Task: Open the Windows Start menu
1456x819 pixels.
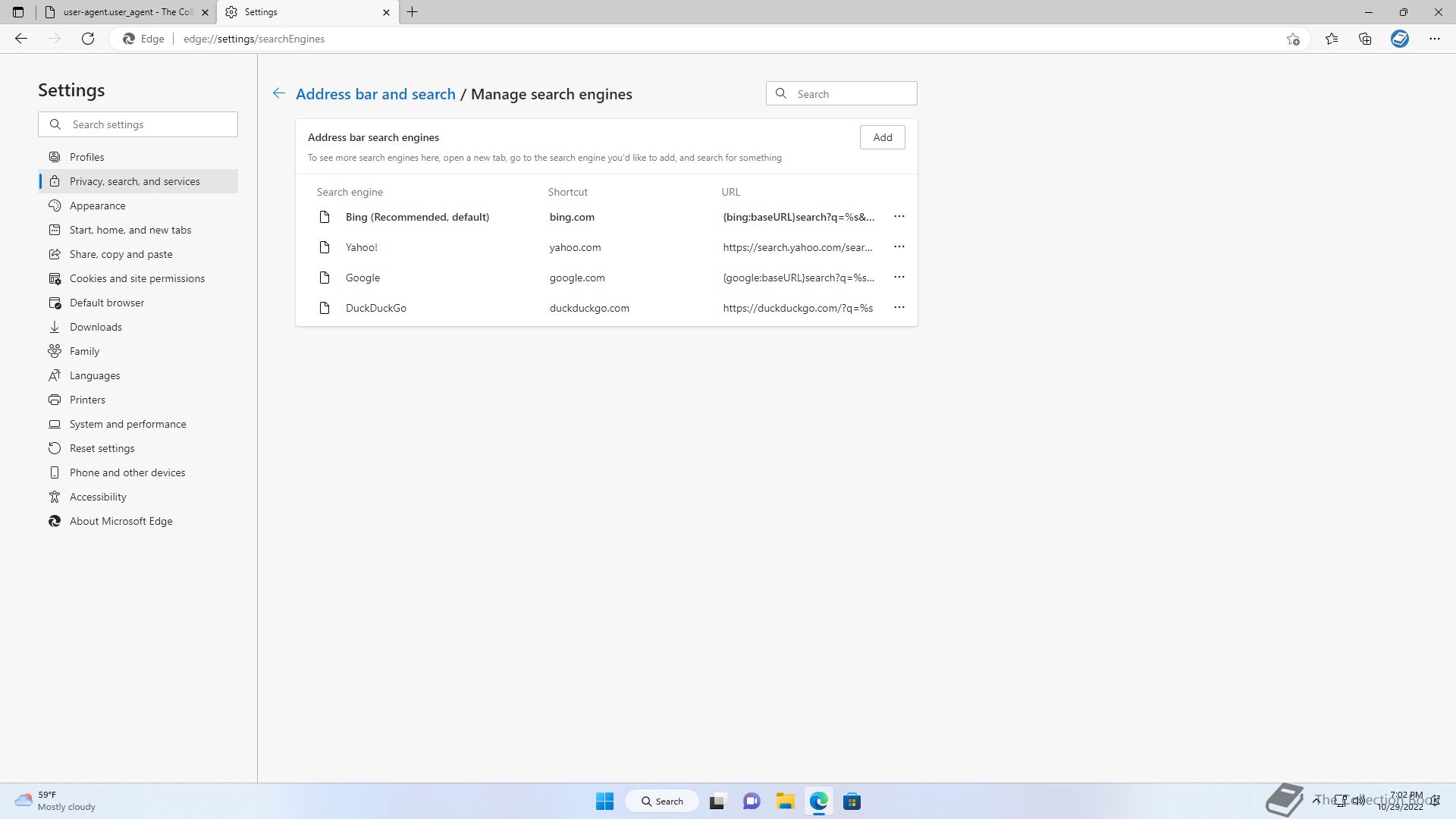Action: 604,802
